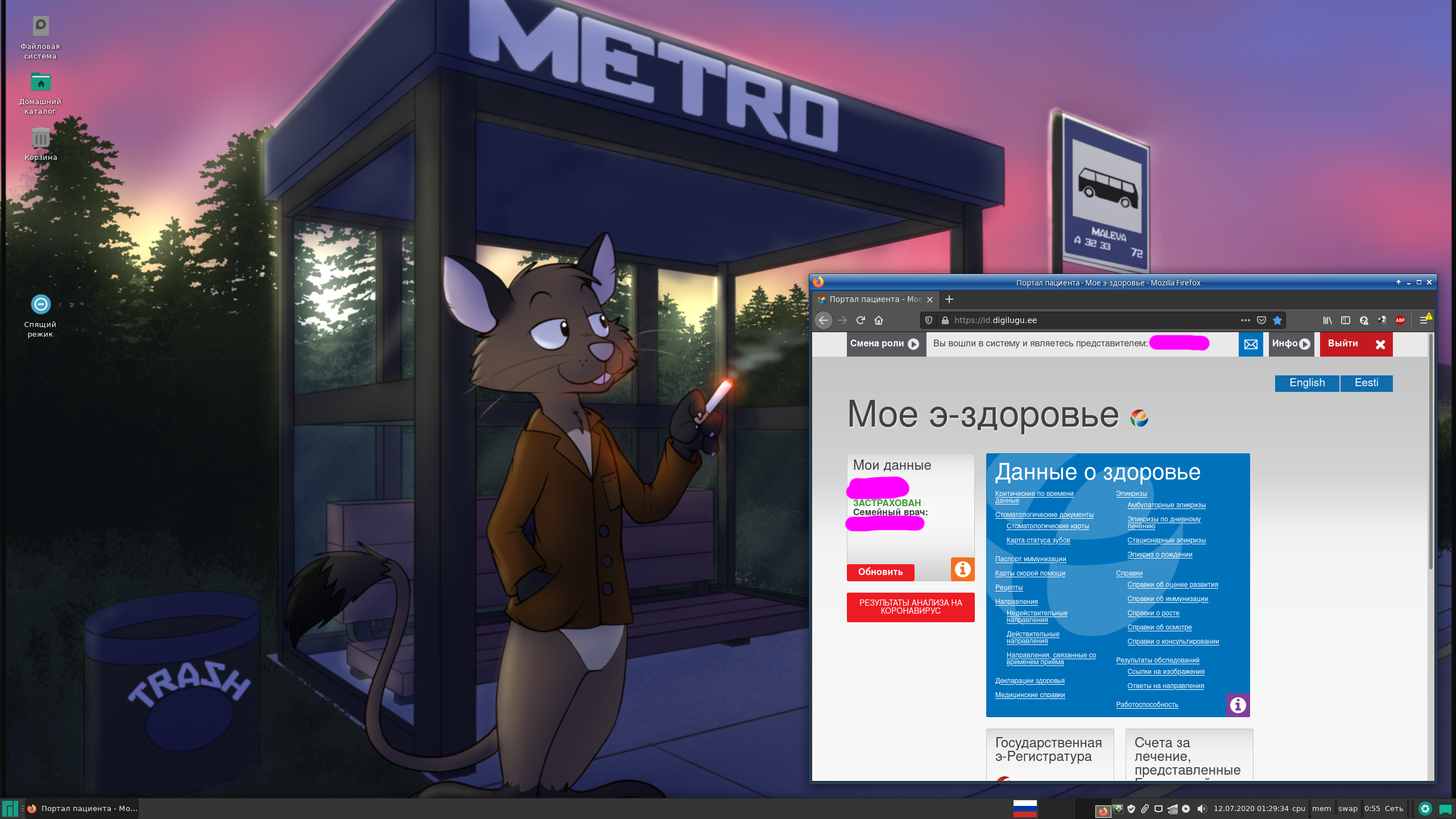
Task: Click the Портал пациента taskbar window button
Action: (82, 809)
